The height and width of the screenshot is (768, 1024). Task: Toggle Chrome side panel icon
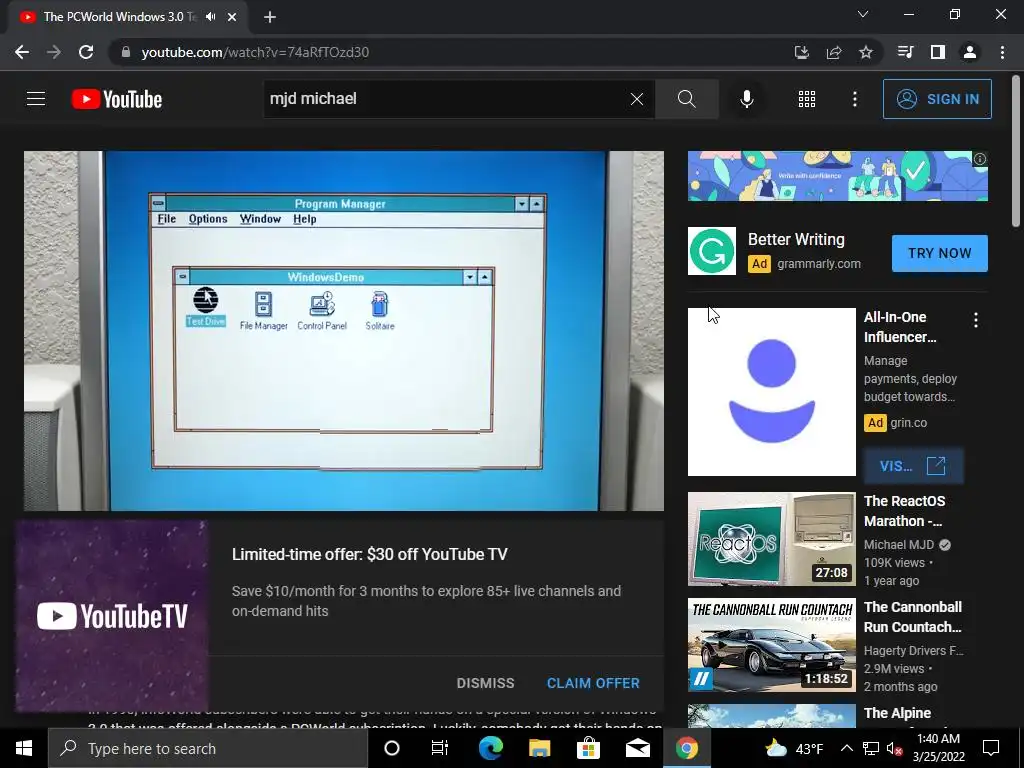tap(938, 52)
